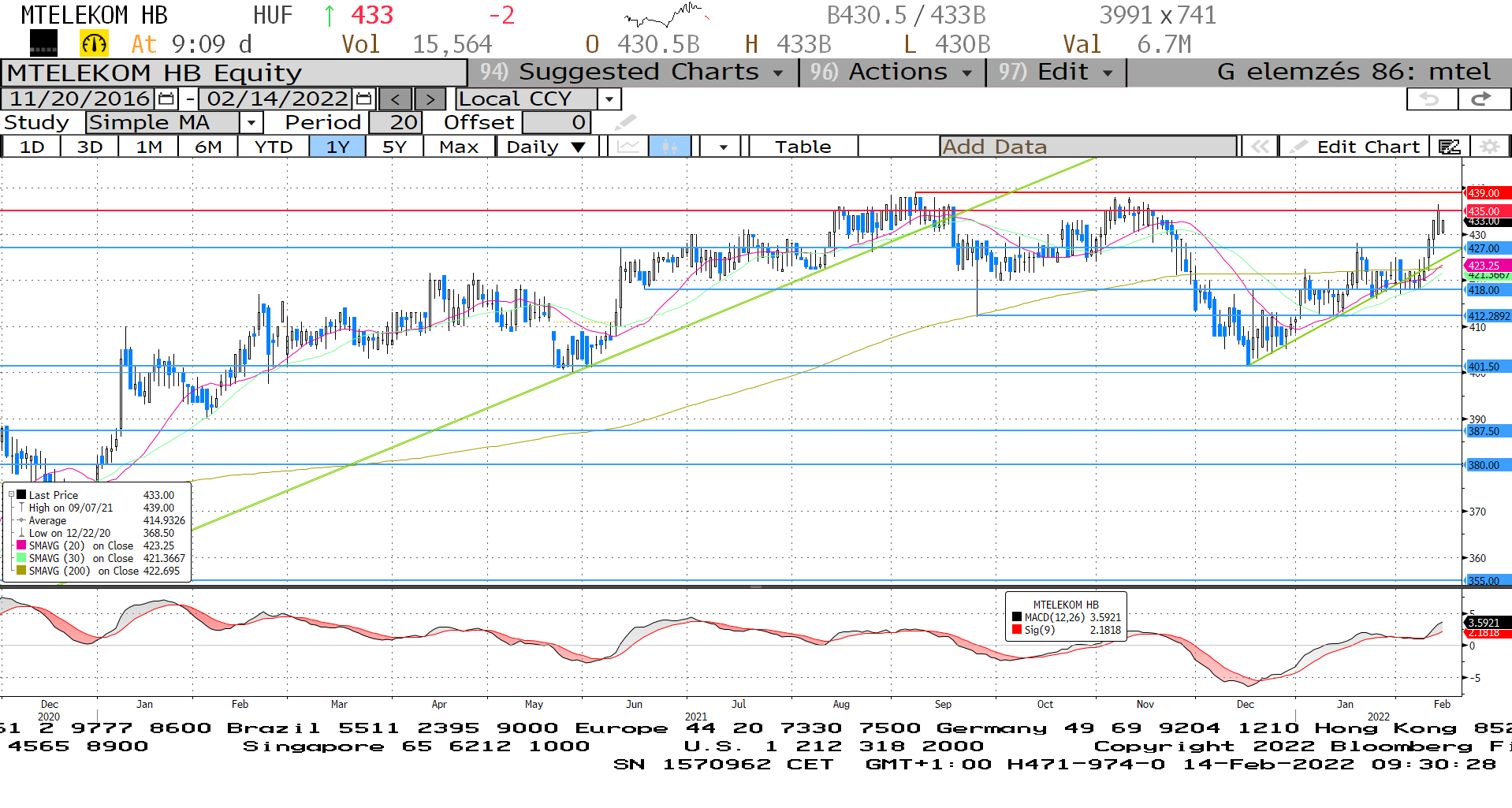
Task: Click the Edit Chart button
Action: [x=1355, y=147]
